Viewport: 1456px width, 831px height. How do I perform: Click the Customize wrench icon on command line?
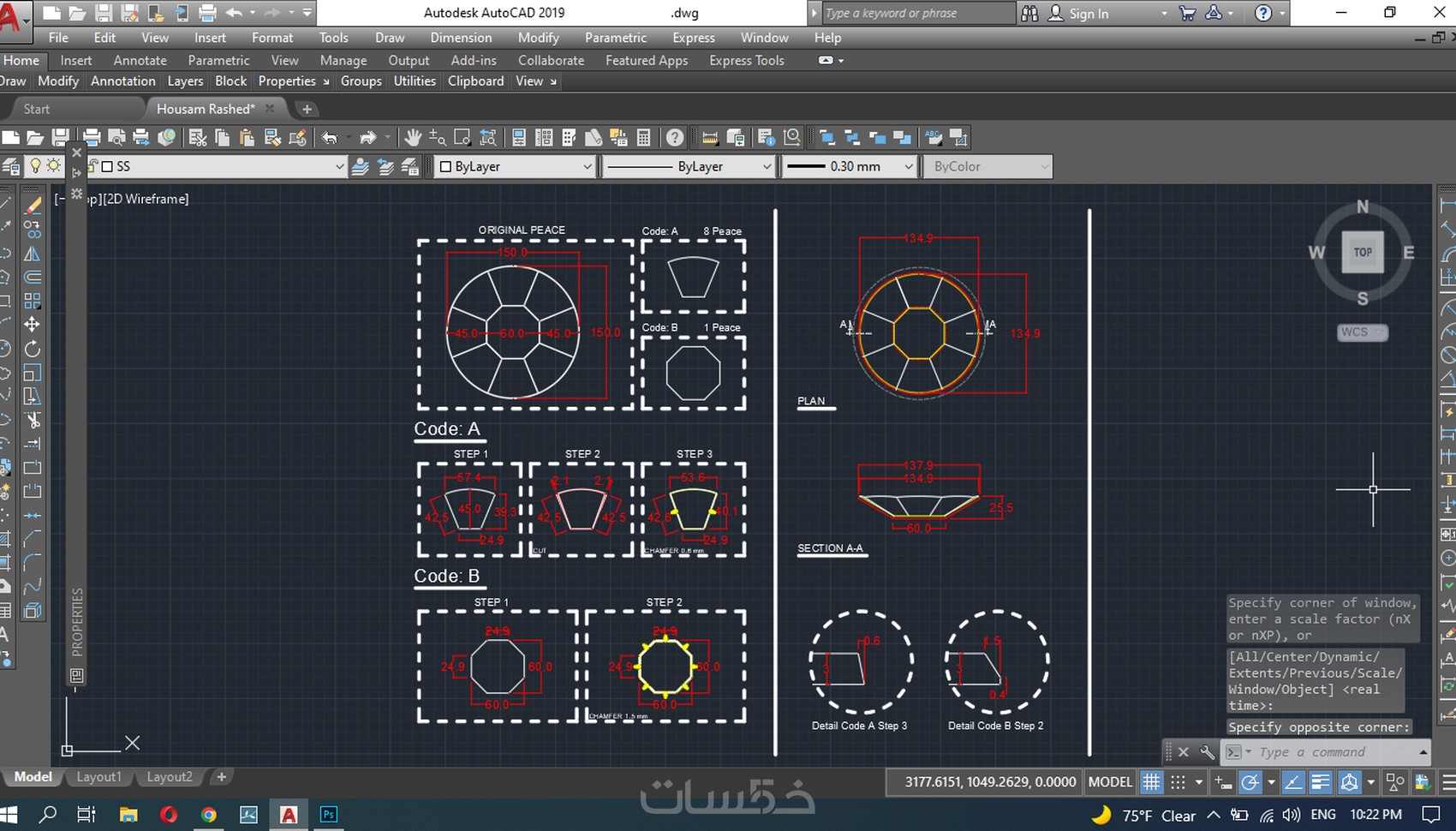1207,752
